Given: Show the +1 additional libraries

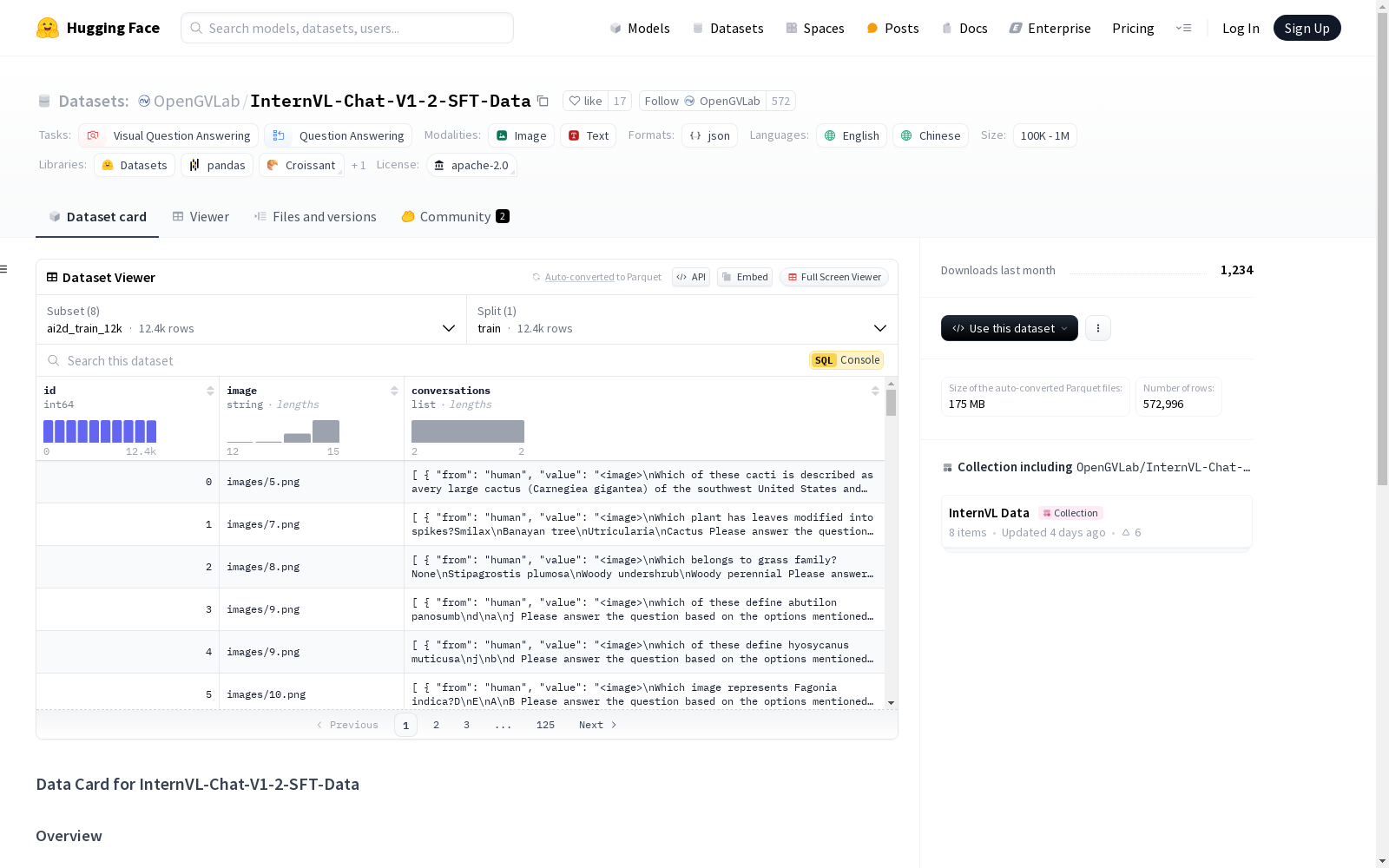Looking at the screenshot, I should click(359, 165).
